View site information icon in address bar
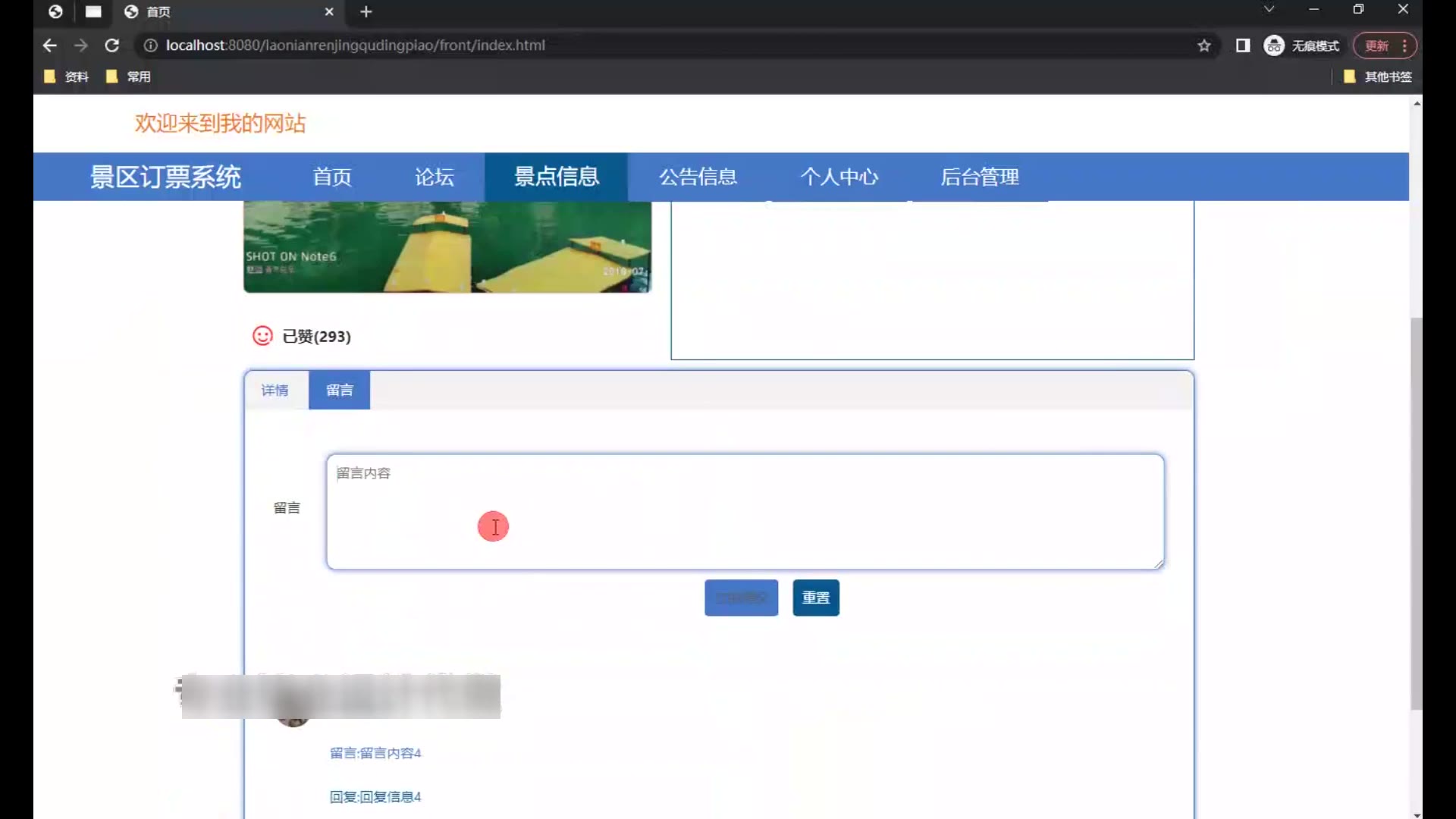This screenshot has height=819, width=1456. 150,45
